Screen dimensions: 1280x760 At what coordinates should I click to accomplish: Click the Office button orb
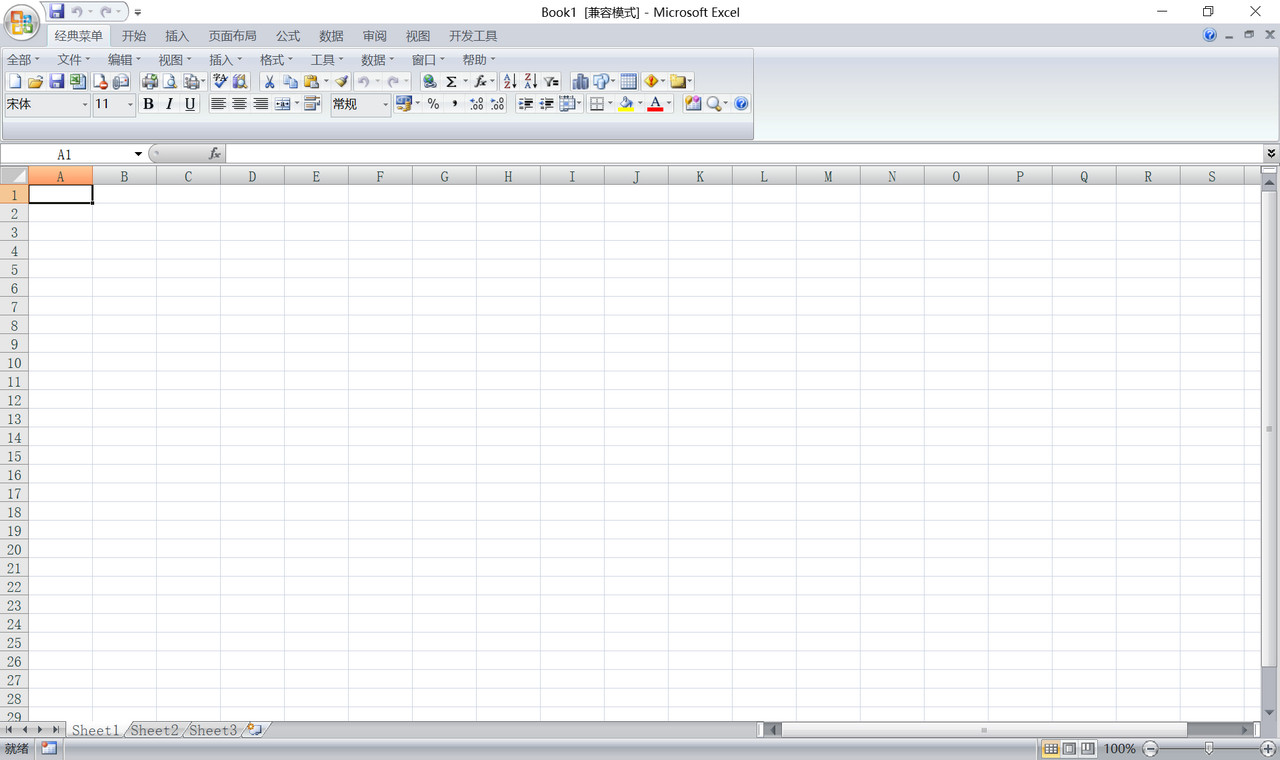[22, 21]
